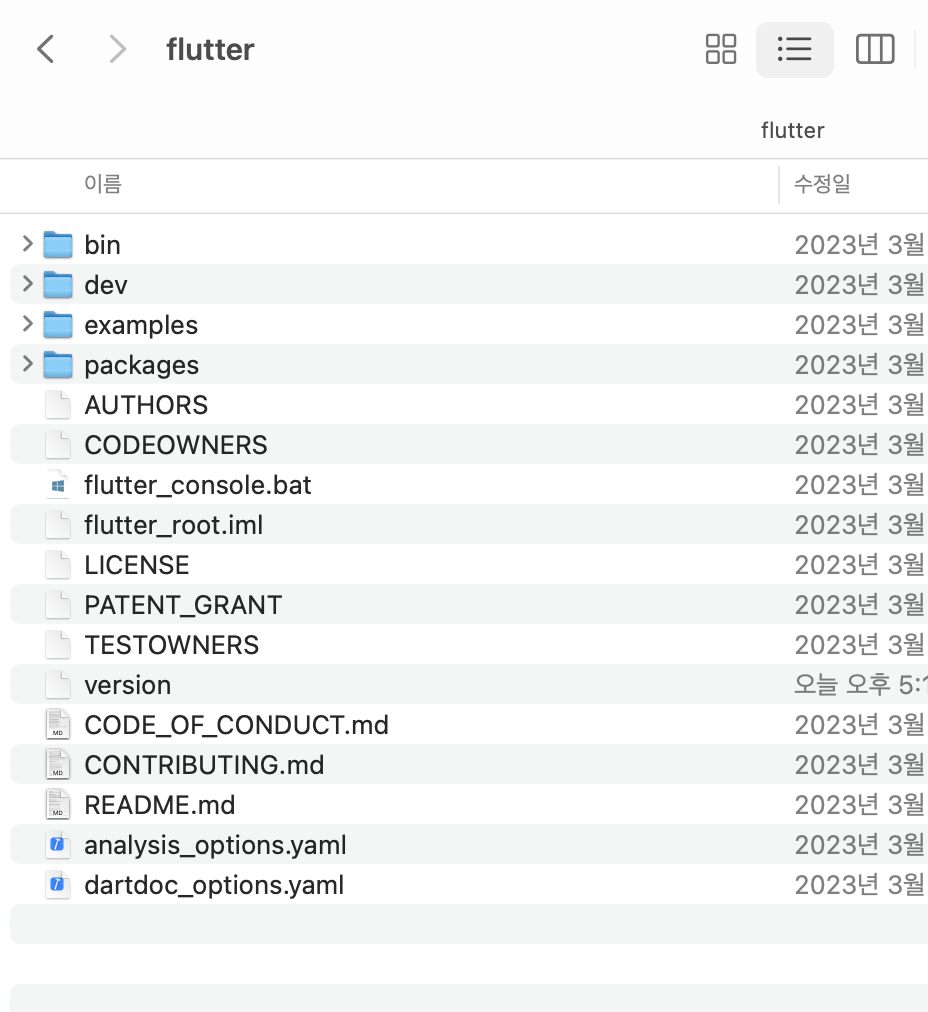Click the flutter_console.bat Windows icon
The width and height of the screenshot is (928, 1012).
[x=58, y=485]
